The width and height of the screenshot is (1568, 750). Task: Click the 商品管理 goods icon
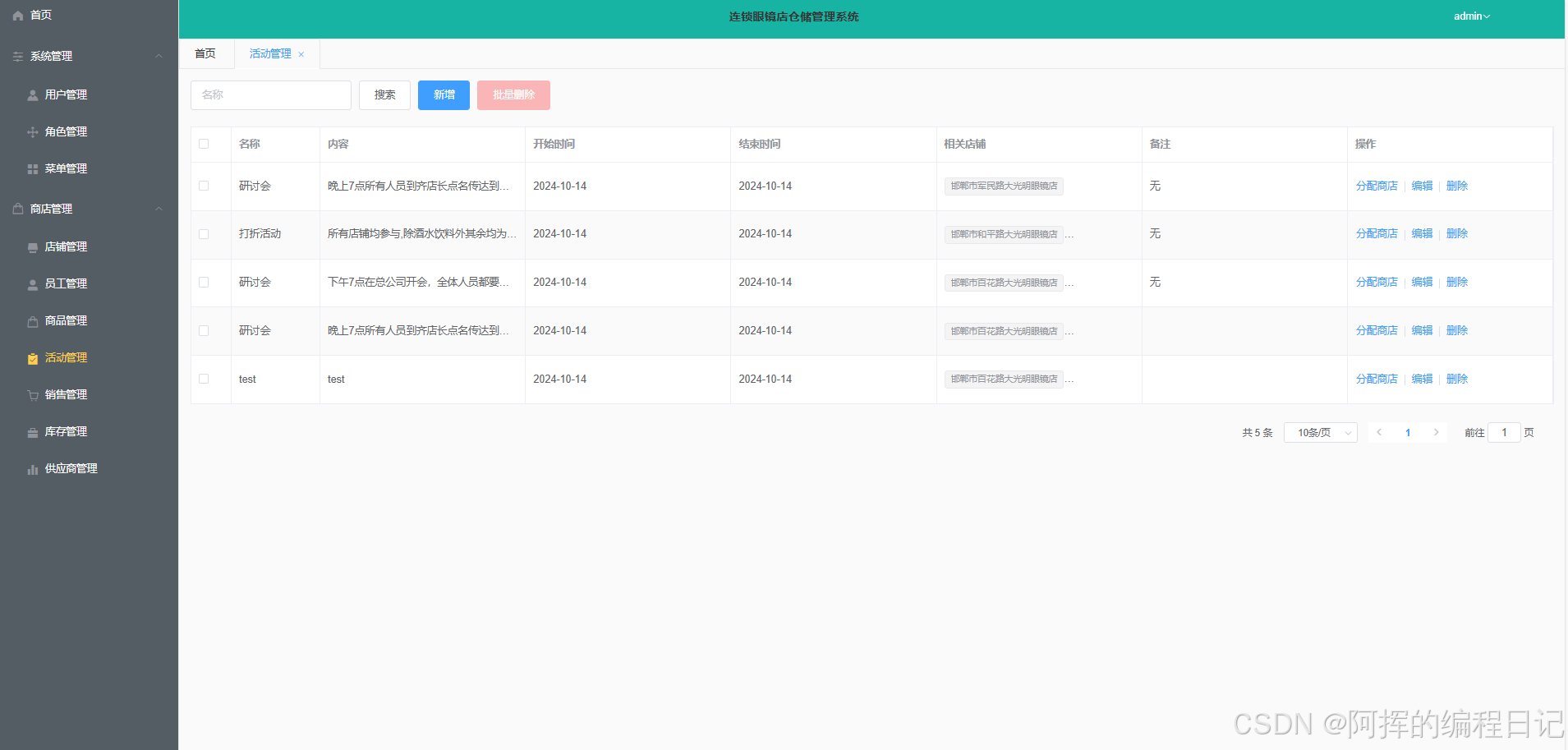[33, 321]
